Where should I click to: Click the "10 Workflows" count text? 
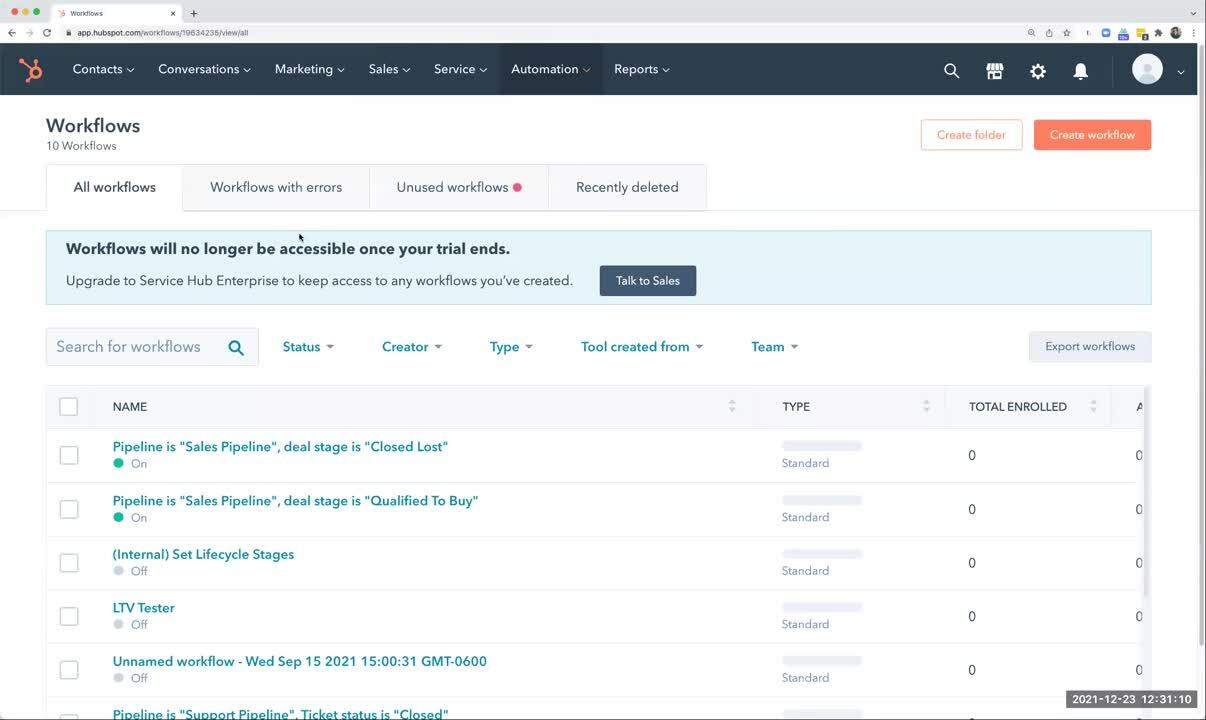81,146
